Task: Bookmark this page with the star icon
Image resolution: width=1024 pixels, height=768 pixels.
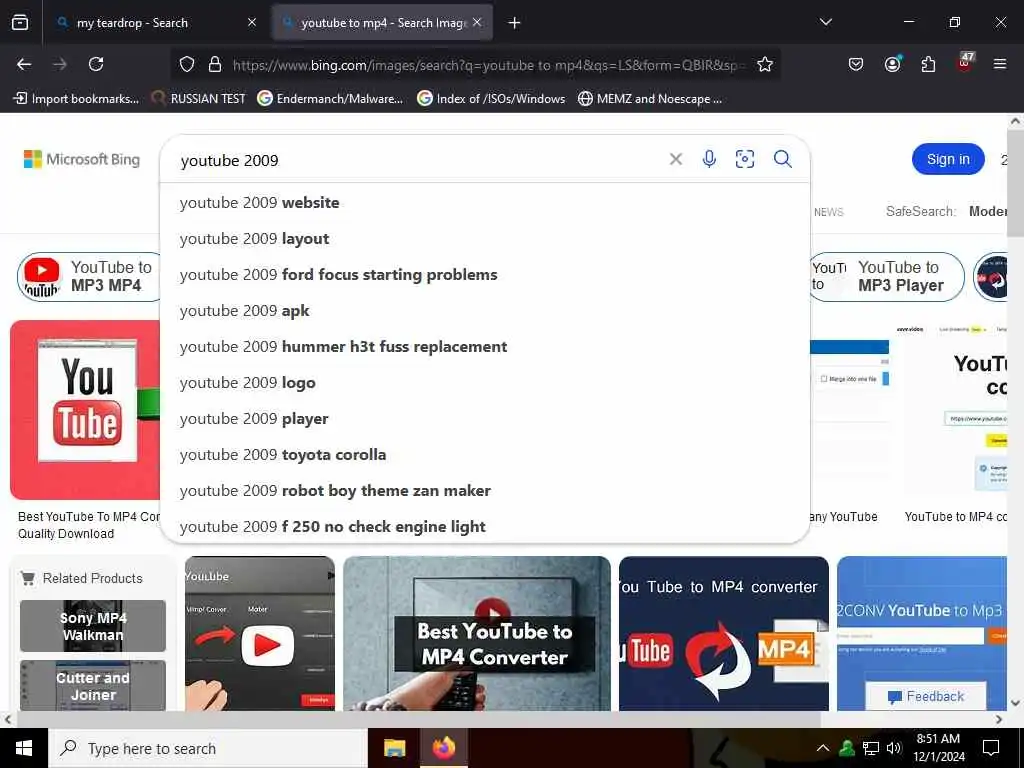Action: pos(765,64)
